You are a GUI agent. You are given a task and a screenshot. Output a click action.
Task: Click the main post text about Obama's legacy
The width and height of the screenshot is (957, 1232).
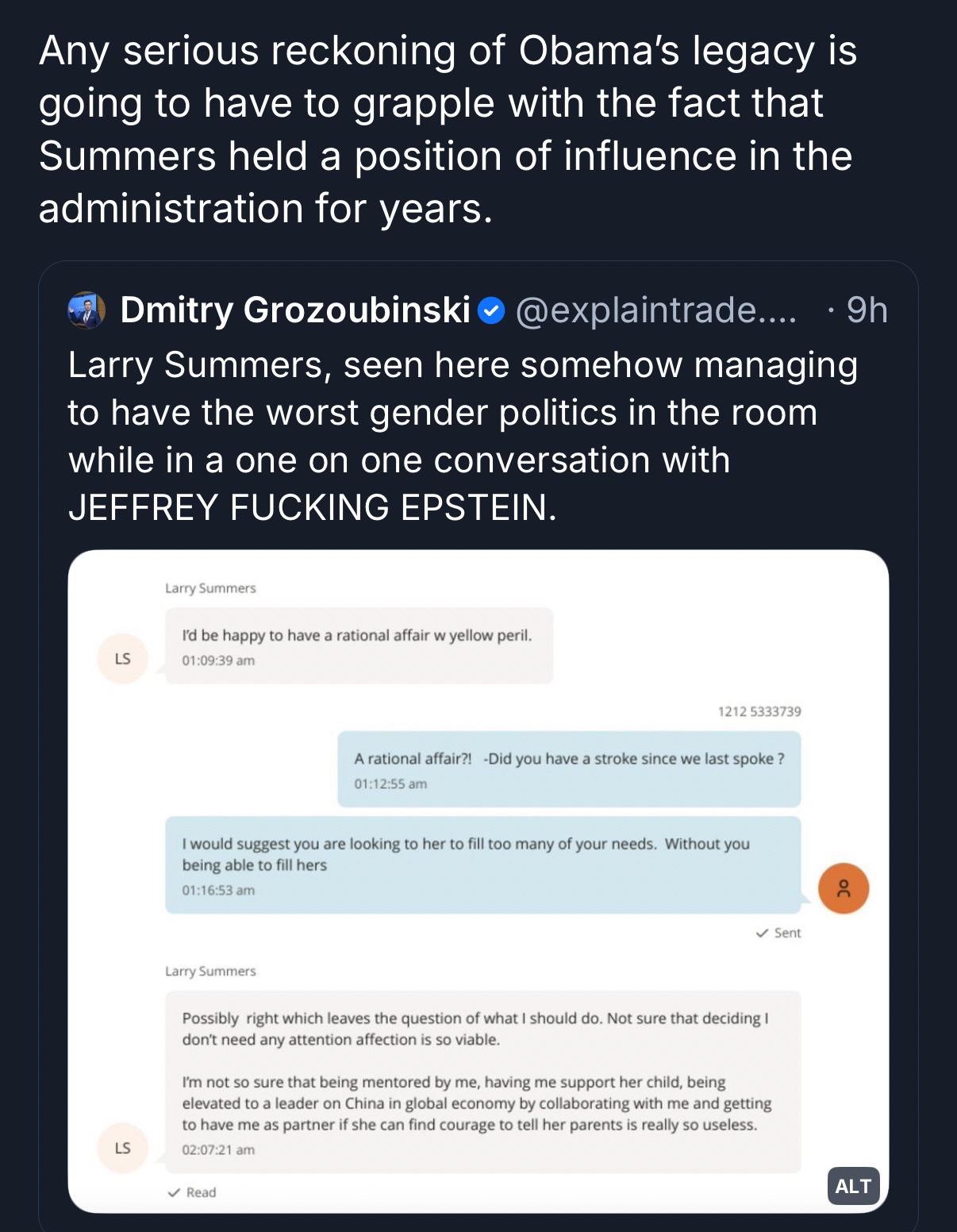pos(448,129)
